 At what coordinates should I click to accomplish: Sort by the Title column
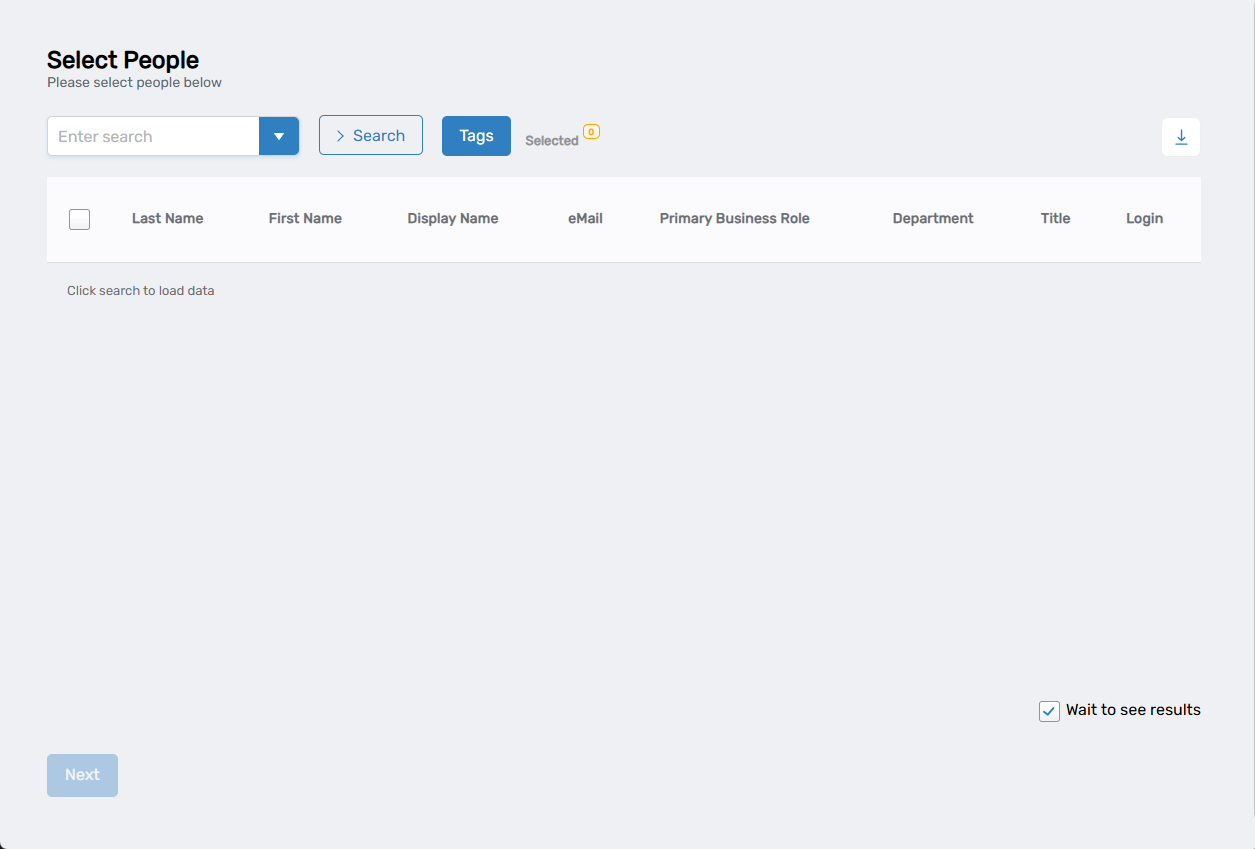(1055, 218)
